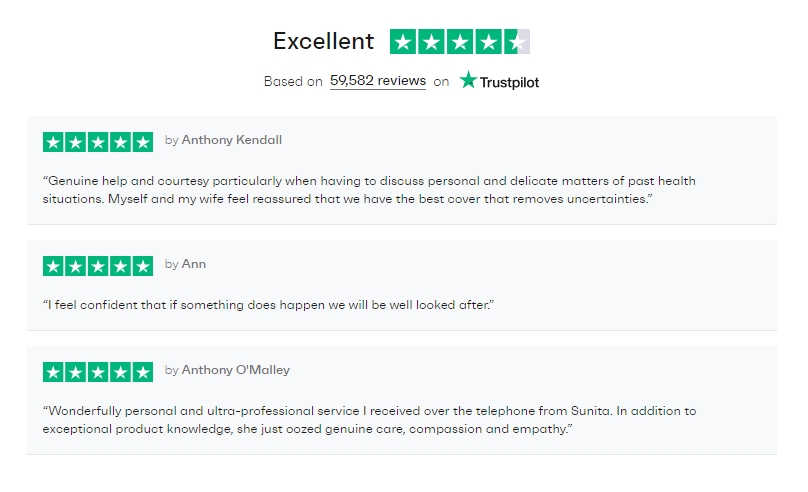Click the Excellent rating heading
Image resolution: width=808 pixels, height=492 pixels.
(x=324, y=41)
